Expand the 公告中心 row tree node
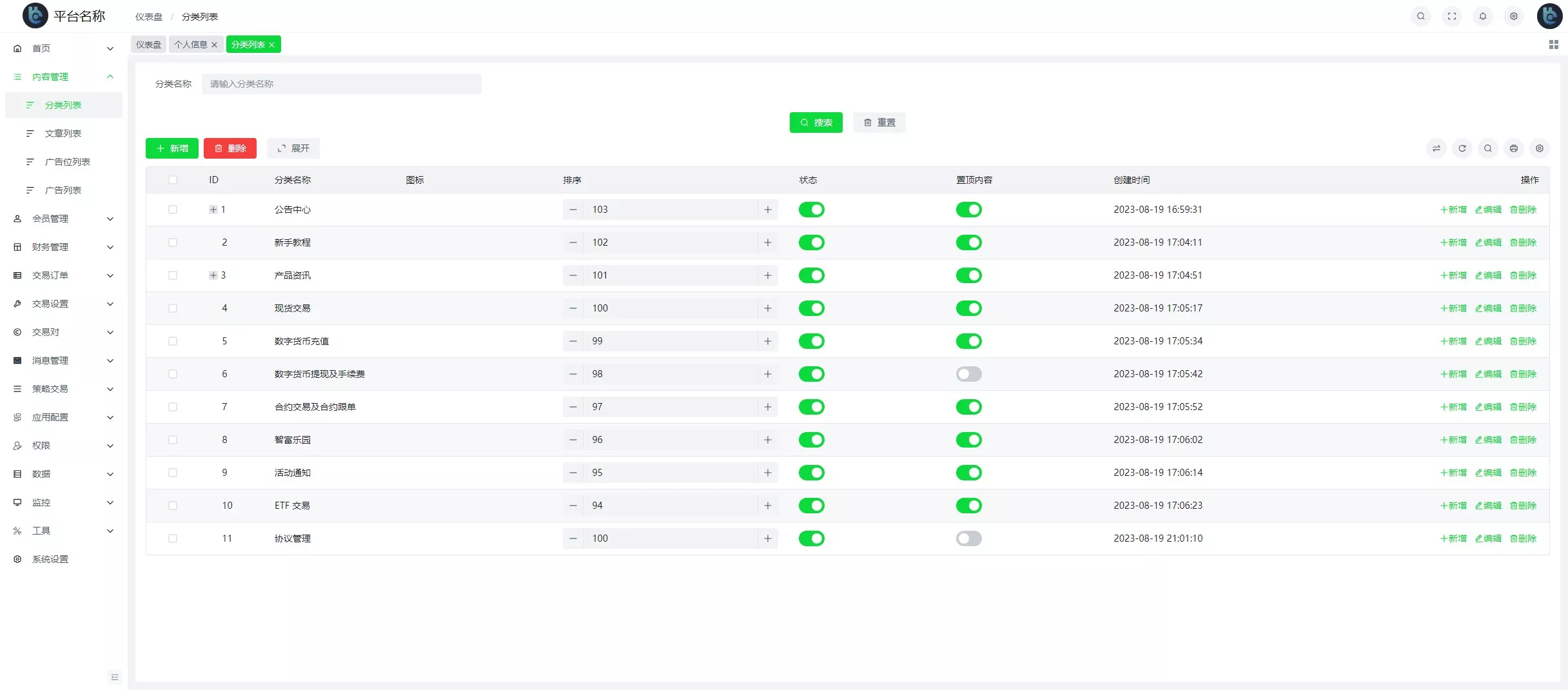1568x690 pixels. pos(213,210)
